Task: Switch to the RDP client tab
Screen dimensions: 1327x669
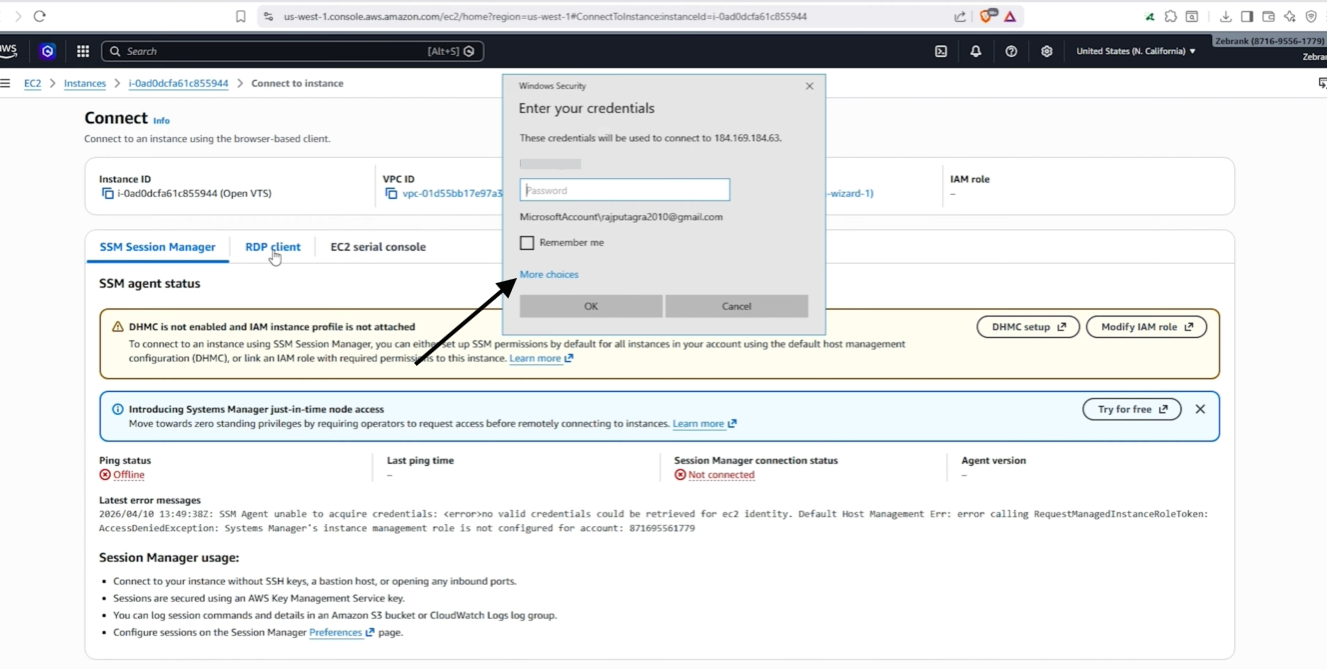Action: [x=273, y=247]
